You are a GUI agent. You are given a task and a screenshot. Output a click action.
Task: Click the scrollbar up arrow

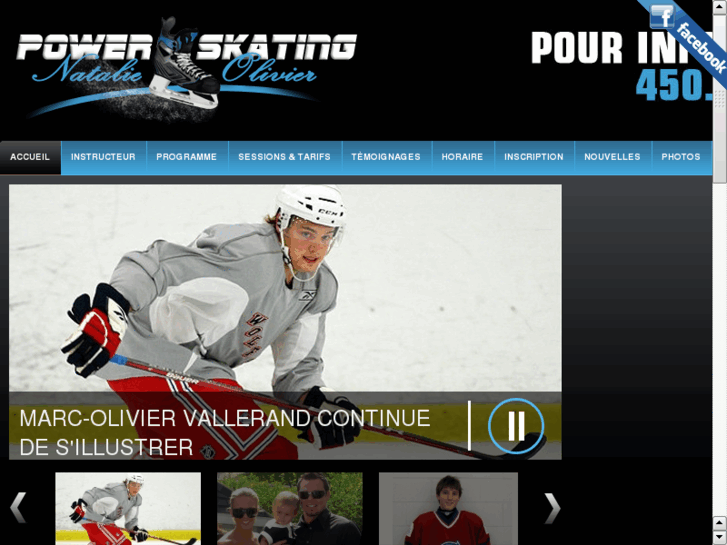[720, 6]
